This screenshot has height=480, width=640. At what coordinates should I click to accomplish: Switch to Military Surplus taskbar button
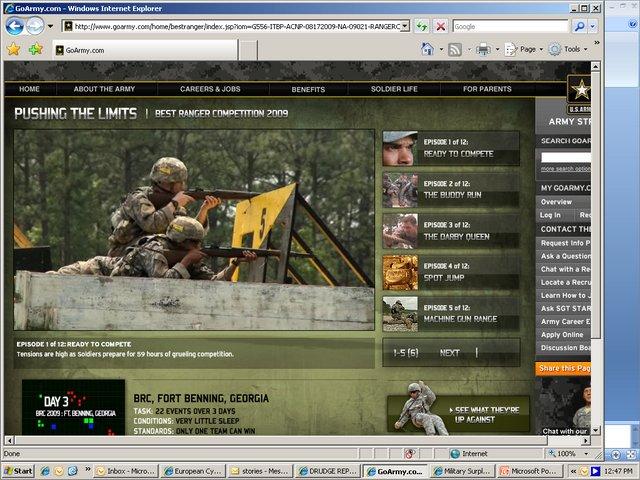462,471
